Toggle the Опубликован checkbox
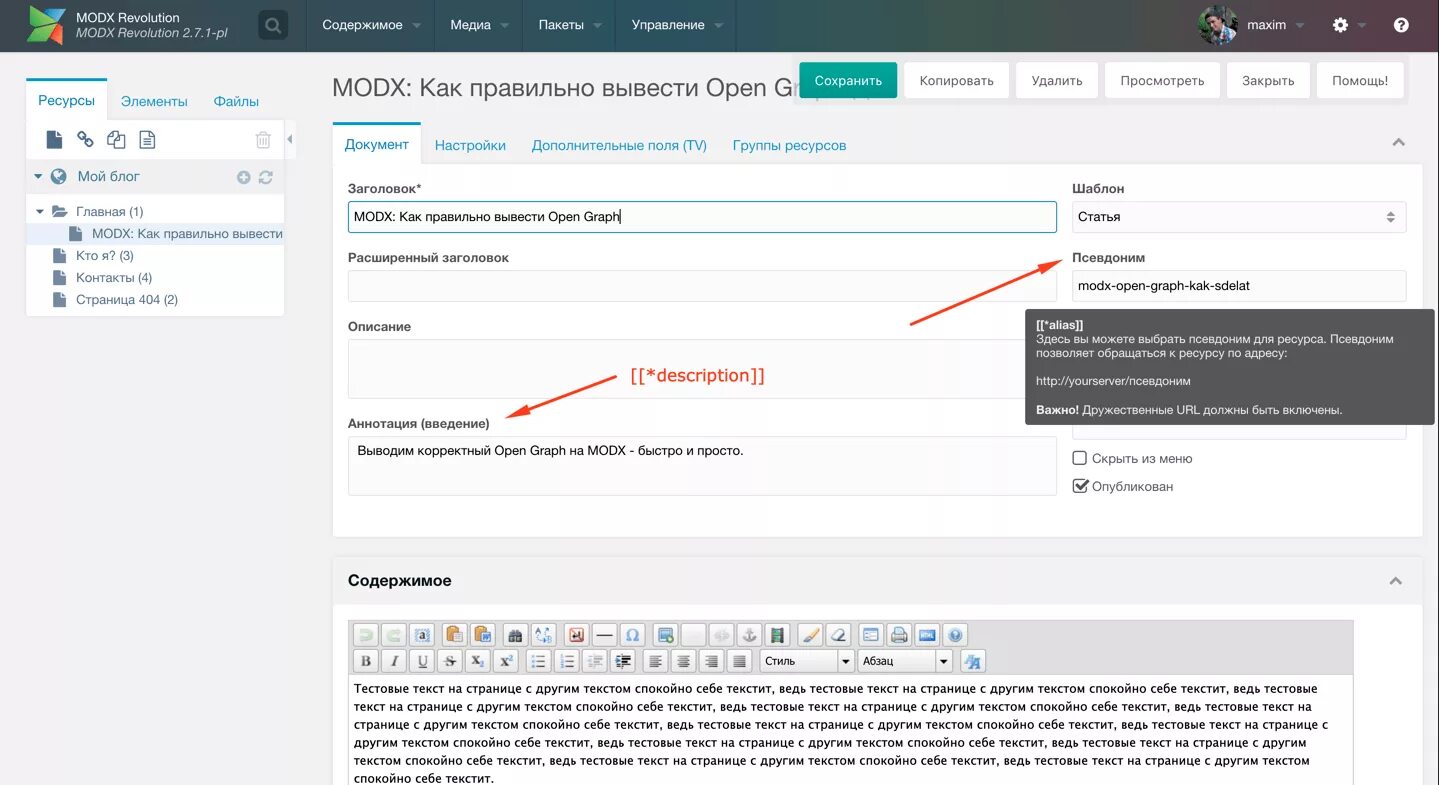The image size is (1439, 785). [x=1079, y=486]
